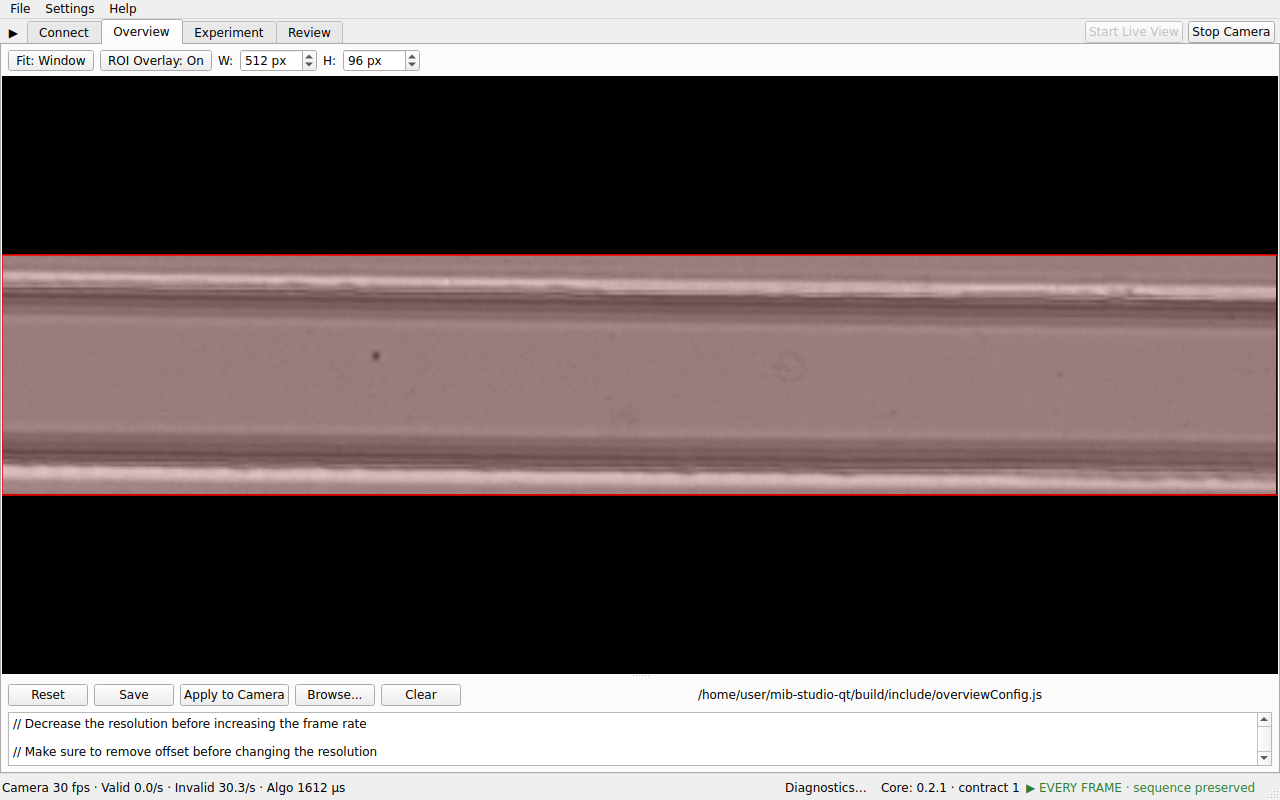Click the 'Core: 0.2.1 · contract 1' status text
This screenshot has height=800, width=1280.
(950, 788)
